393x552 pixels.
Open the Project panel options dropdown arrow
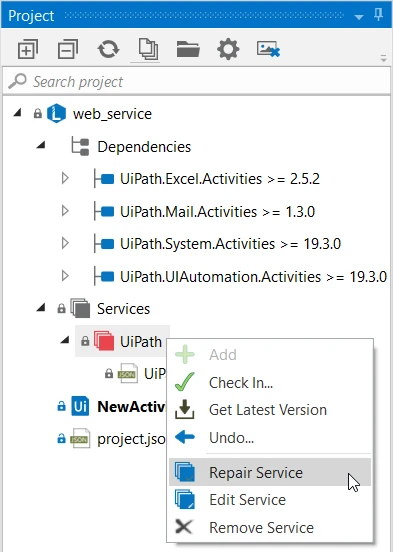coord(359,17)
